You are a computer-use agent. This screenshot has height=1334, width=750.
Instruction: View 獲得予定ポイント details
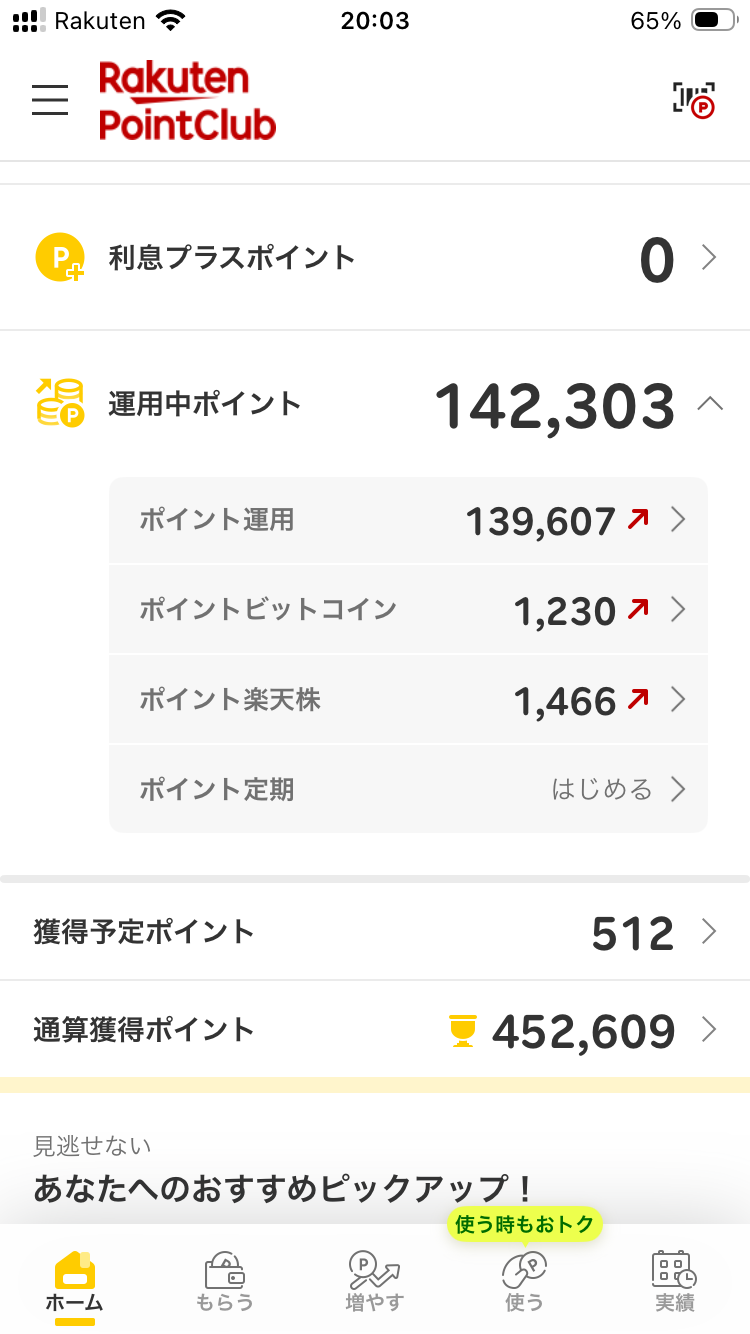click(x=374, y=932)
